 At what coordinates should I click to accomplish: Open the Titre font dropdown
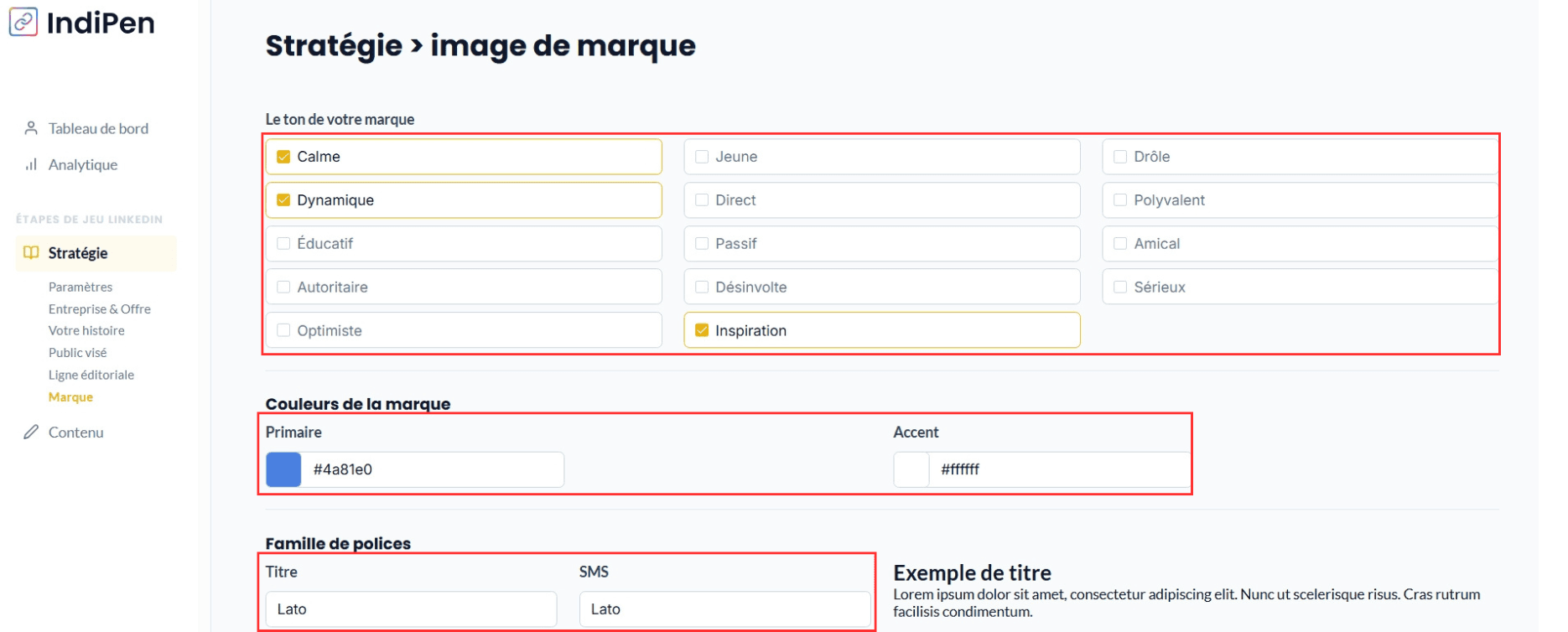tap(411, 609)
